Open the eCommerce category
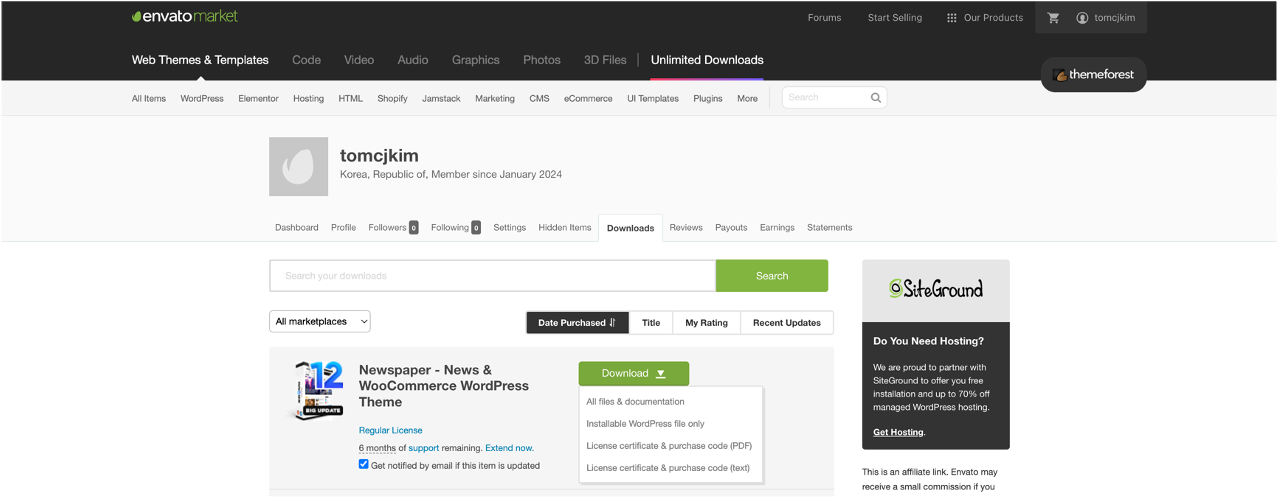 (588, 98)
